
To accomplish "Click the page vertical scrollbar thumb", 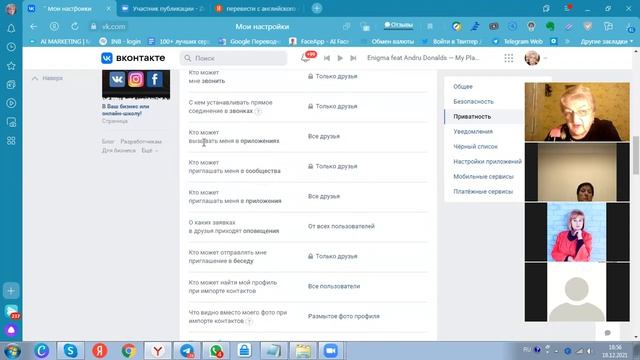I will click(636, 155).
